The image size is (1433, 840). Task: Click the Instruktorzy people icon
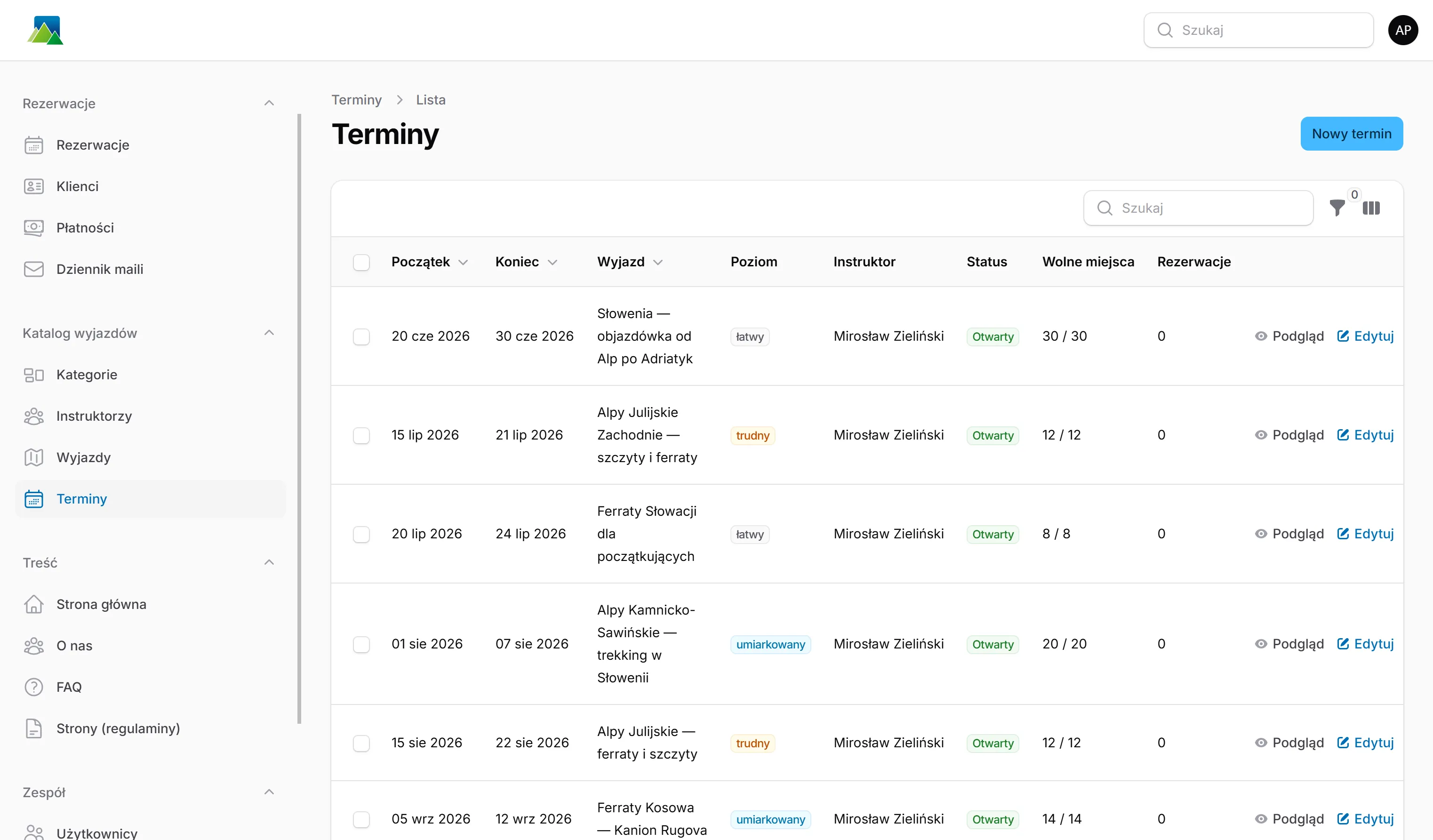(33, 416)
